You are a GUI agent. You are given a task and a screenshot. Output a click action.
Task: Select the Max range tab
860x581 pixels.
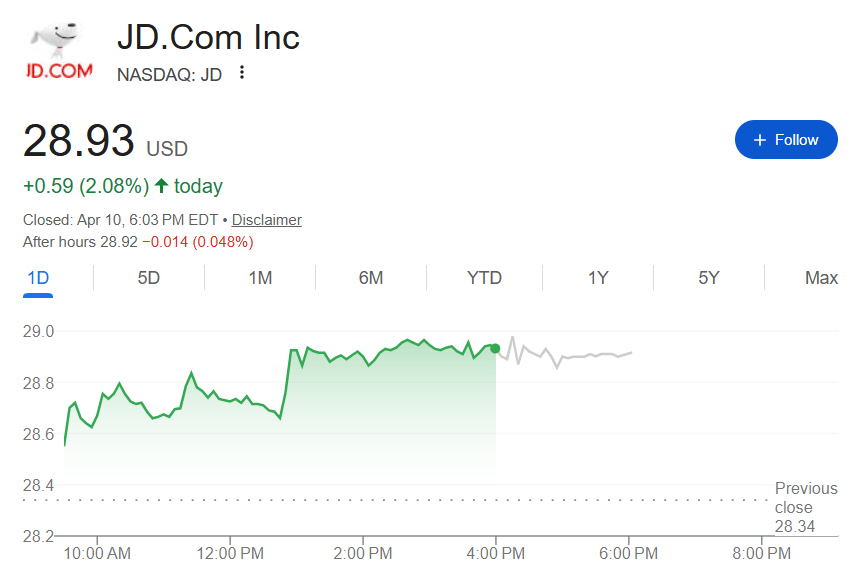[x=821, y=278]
